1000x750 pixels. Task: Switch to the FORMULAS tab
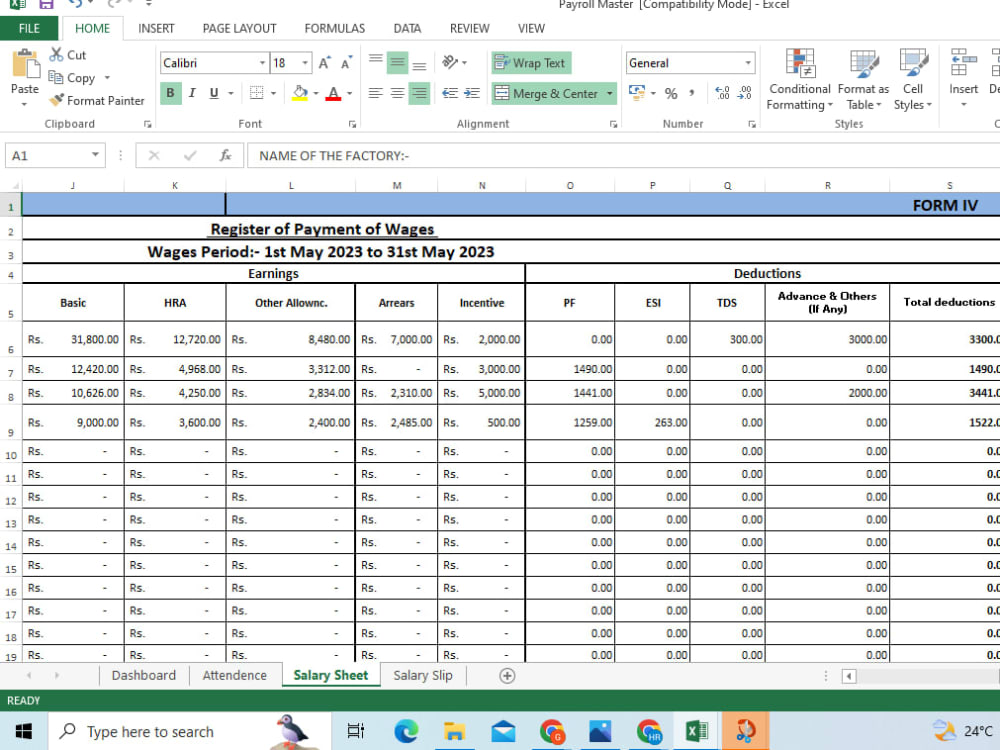tap(335, 28)
